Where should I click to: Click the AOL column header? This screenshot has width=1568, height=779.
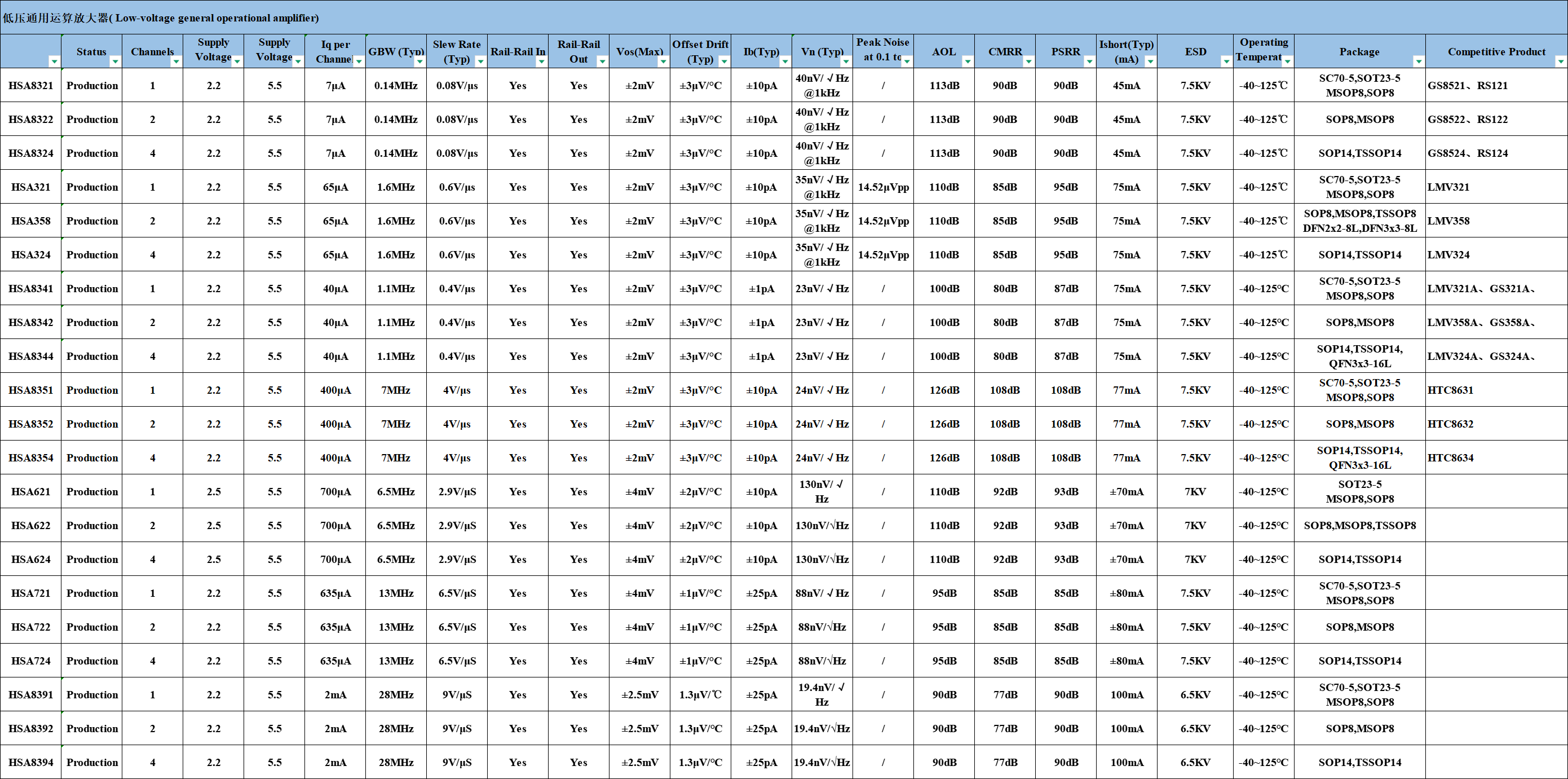pos(943,51)
